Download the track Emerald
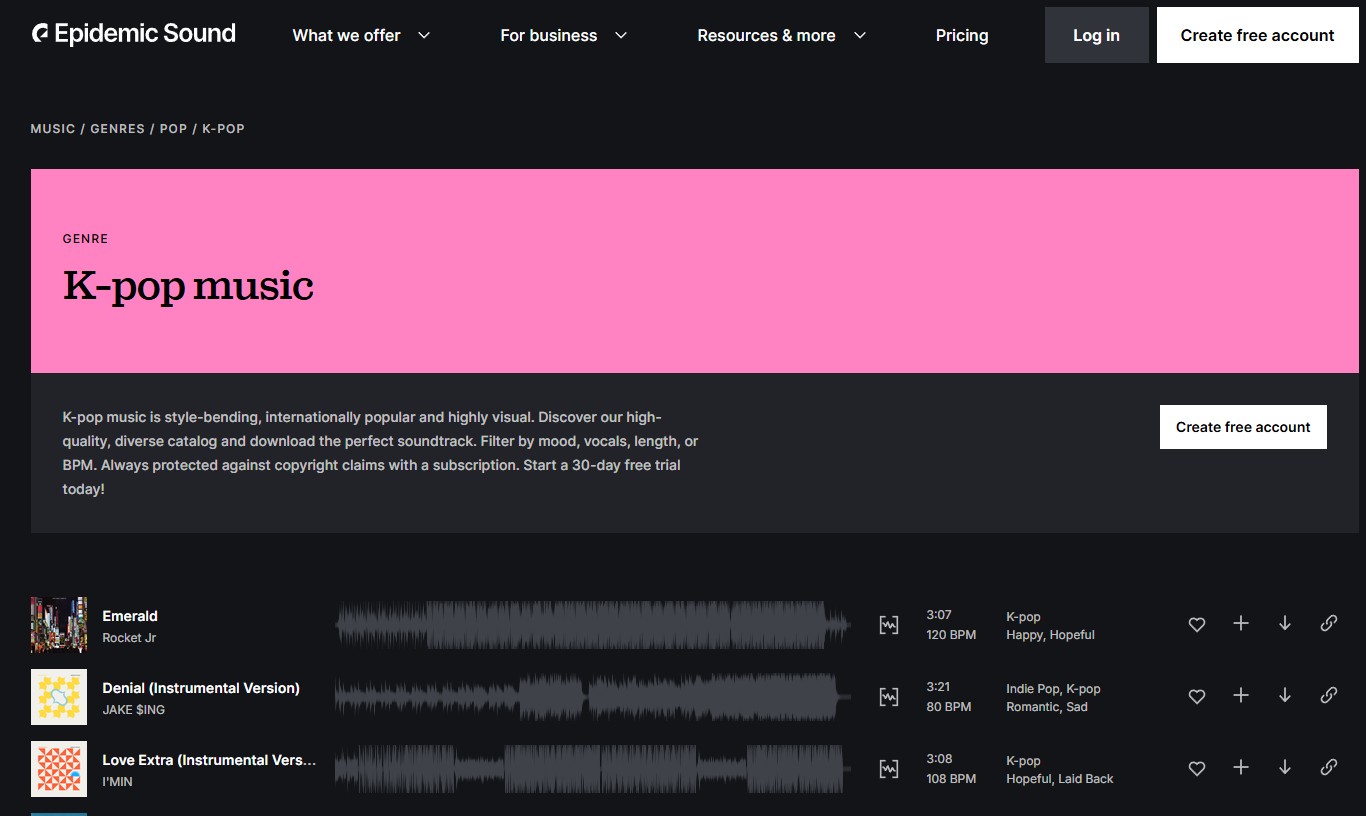This screenshot has height=816, width=1366. (x=1284, y=624)
